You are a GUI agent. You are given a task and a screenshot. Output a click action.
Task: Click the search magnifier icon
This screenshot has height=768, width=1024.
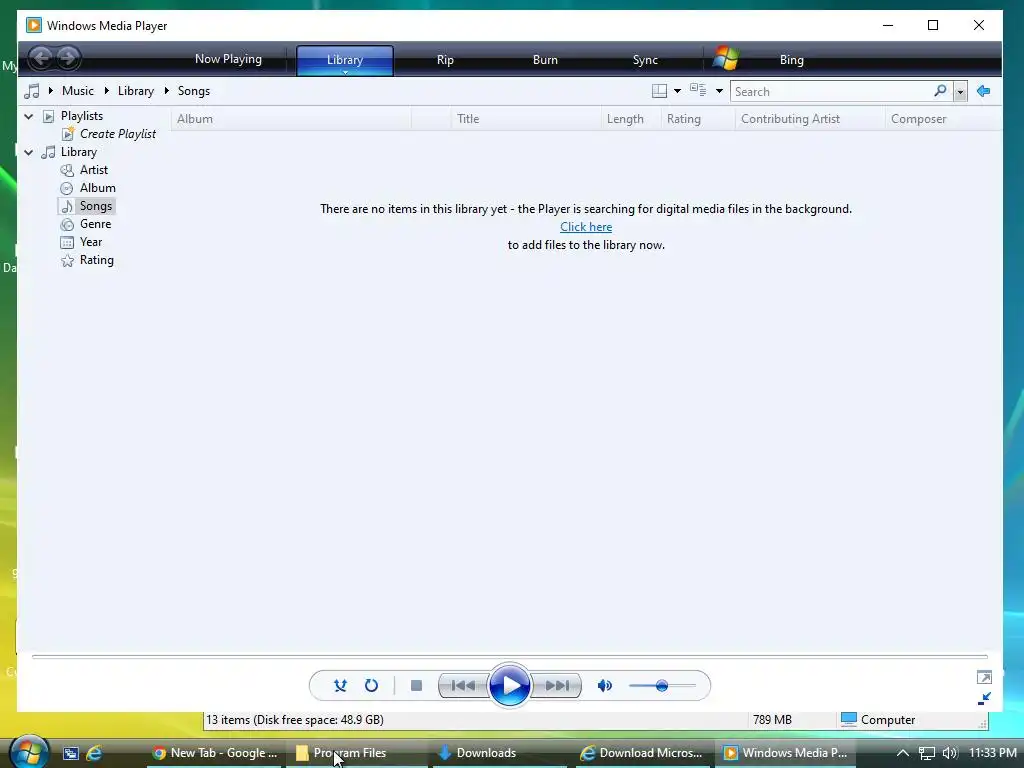click(x=940, y=91)
